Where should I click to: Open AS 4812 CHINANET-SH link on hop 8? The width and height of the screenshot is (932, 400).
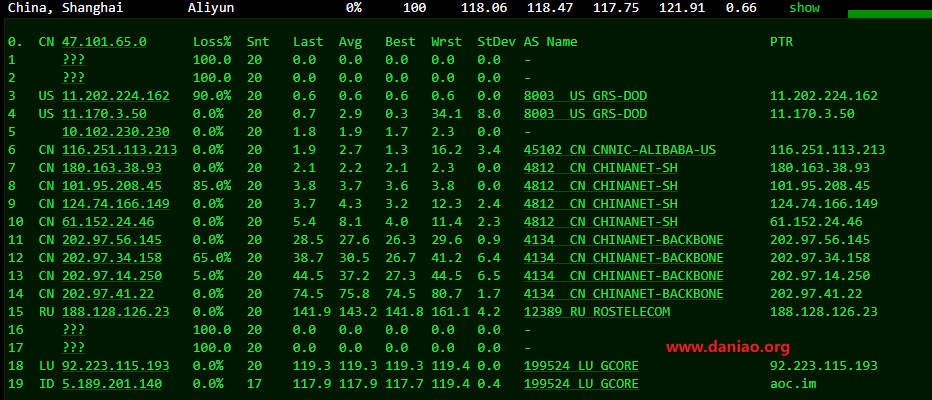tap(600, 185)
